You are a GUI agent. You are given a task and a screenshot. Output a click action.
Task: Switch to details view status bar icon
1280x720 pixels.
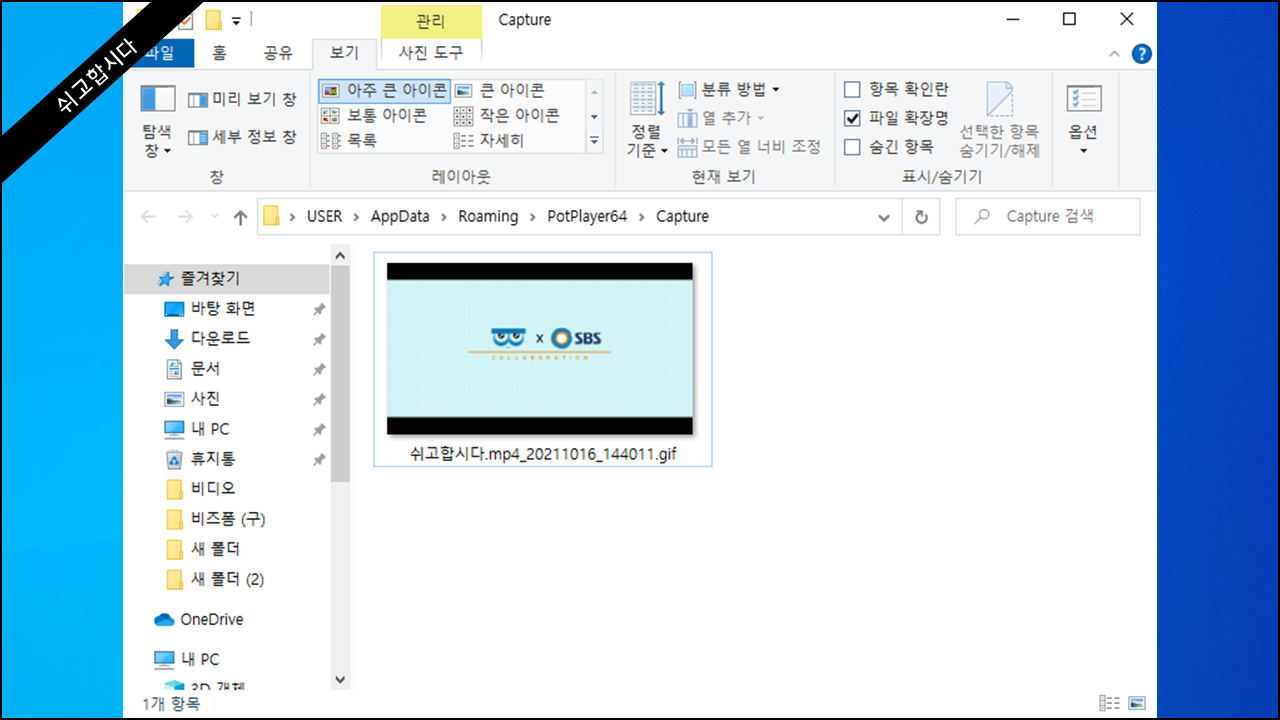click(1110, 704)
